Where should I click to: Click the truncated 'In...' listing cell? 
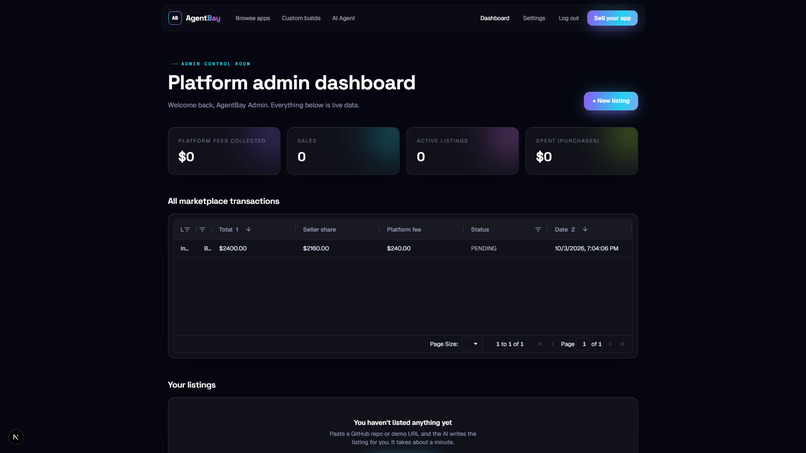(x=185, y=248)
